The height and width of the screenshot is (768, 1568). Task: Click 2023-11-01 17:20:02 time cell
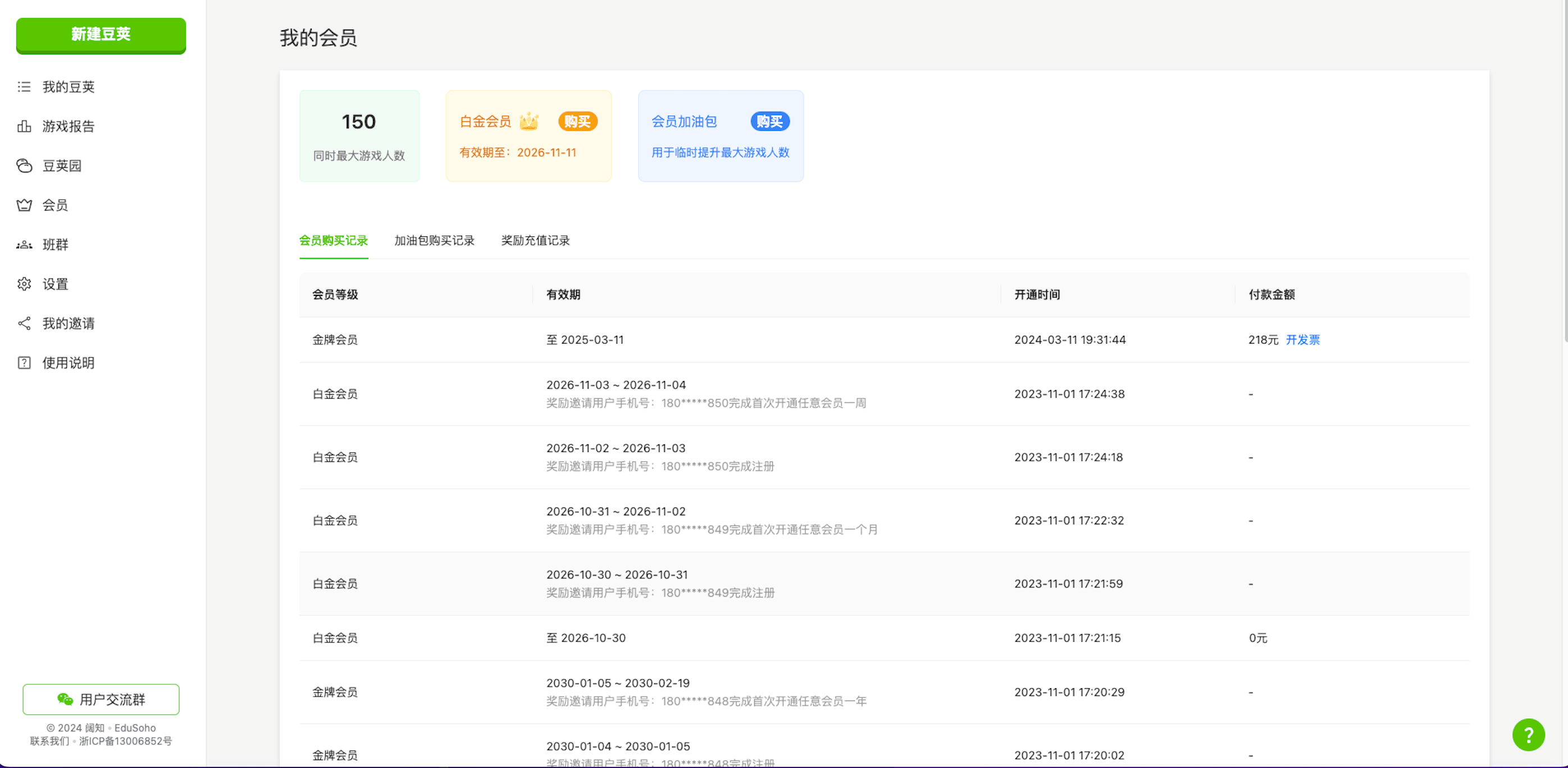1069,756
